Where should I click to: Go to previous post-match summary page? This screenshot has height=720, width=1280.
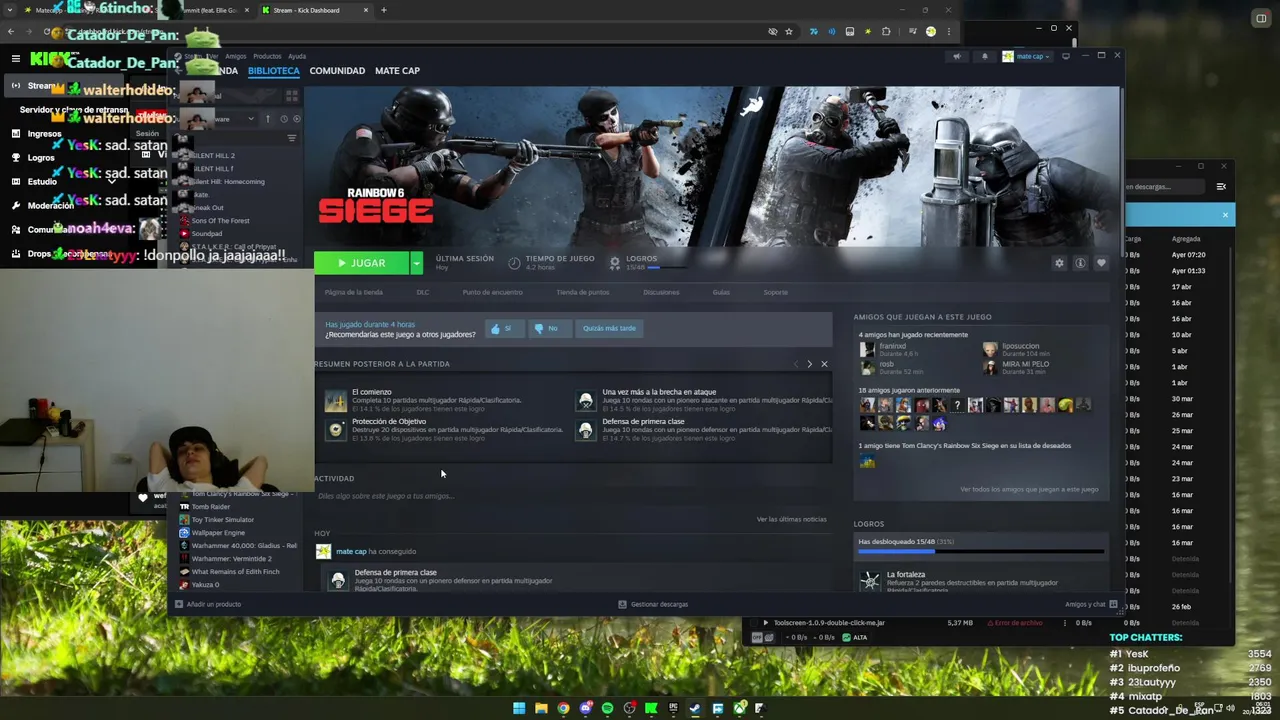pyautogui.click(x=796, y=364)
